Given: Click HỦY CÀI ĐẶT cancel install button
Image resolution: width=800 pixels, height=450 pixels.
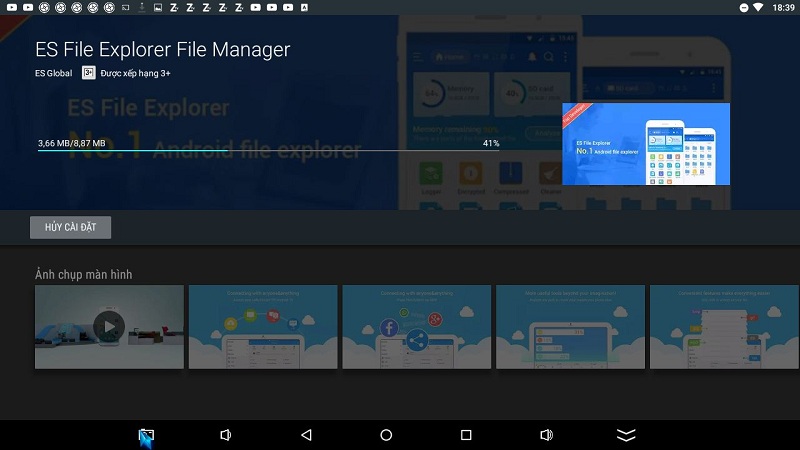Looking at the screenshot, I should (x=70, y=228).
